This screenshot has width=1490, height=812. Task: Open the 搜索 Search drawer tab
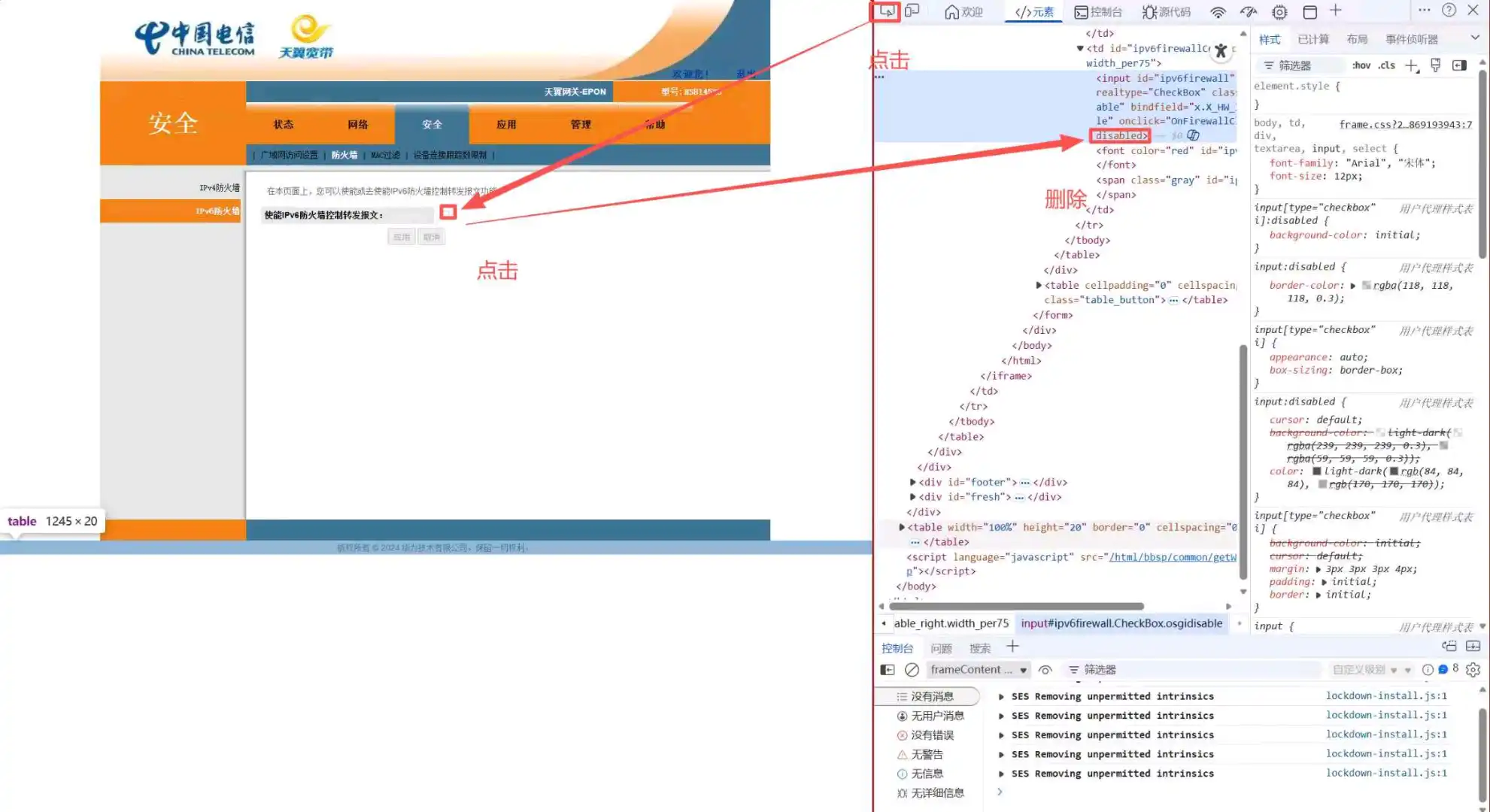[x=979, y=648]
